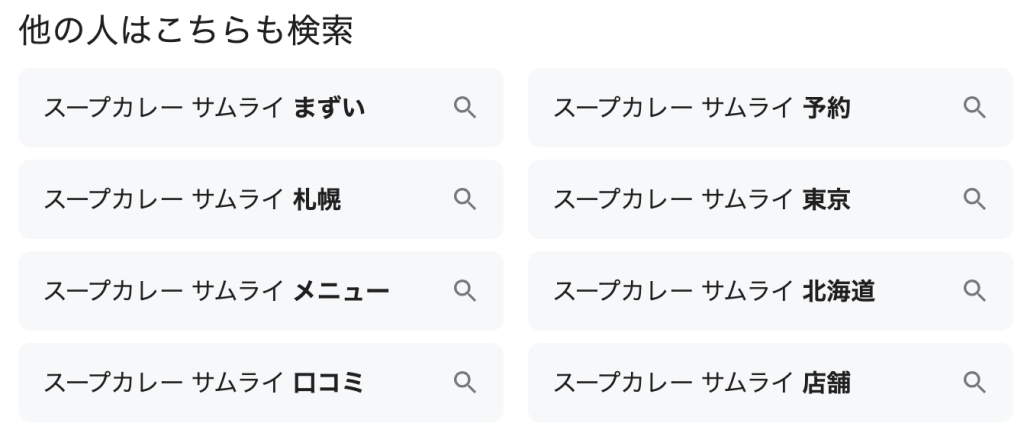Open related search スープカレー サムライ 東京
The height and width of the screenshot is (446, 1024).
coord(702,199)
